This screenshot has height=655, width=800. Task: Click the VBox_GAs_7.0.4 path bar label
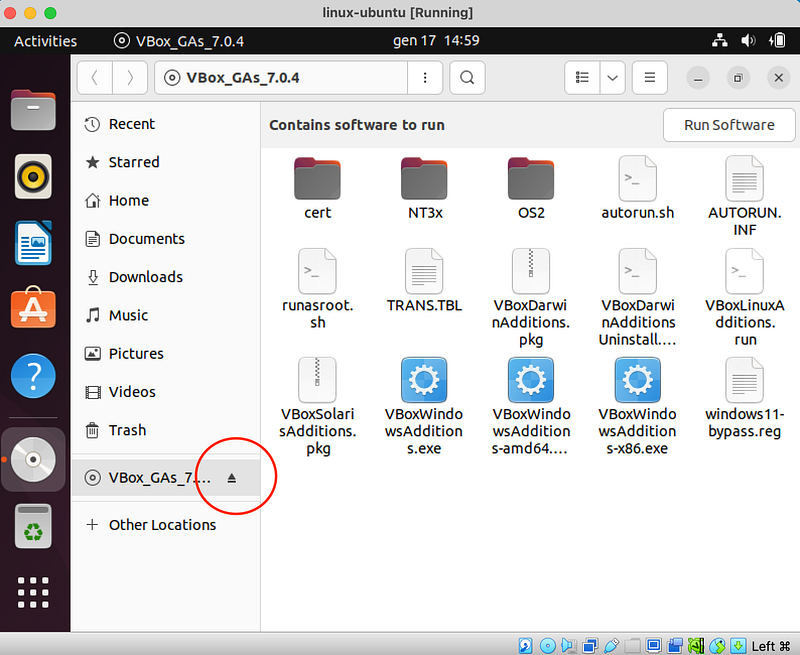[243, 78]
